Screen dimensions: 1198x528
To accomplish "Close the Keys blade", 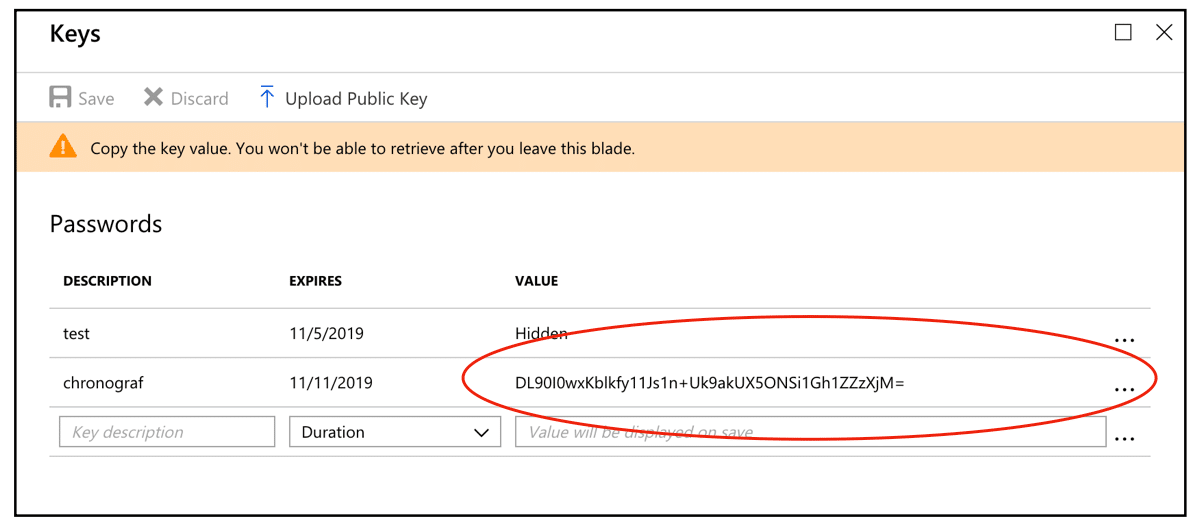I will pos(1164,33).
